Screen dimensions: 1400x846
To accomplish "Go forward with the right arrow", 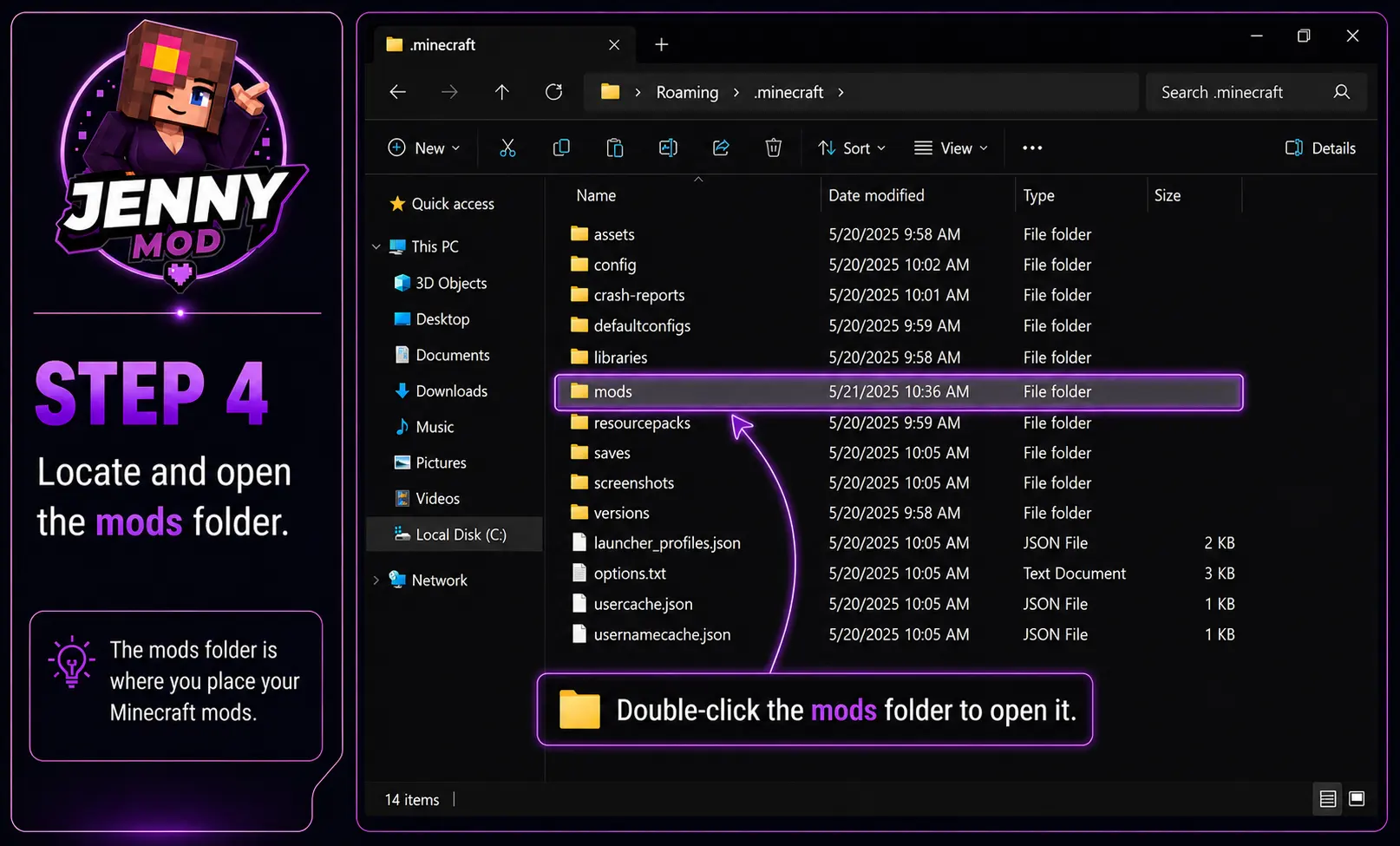I will (449, 92).
